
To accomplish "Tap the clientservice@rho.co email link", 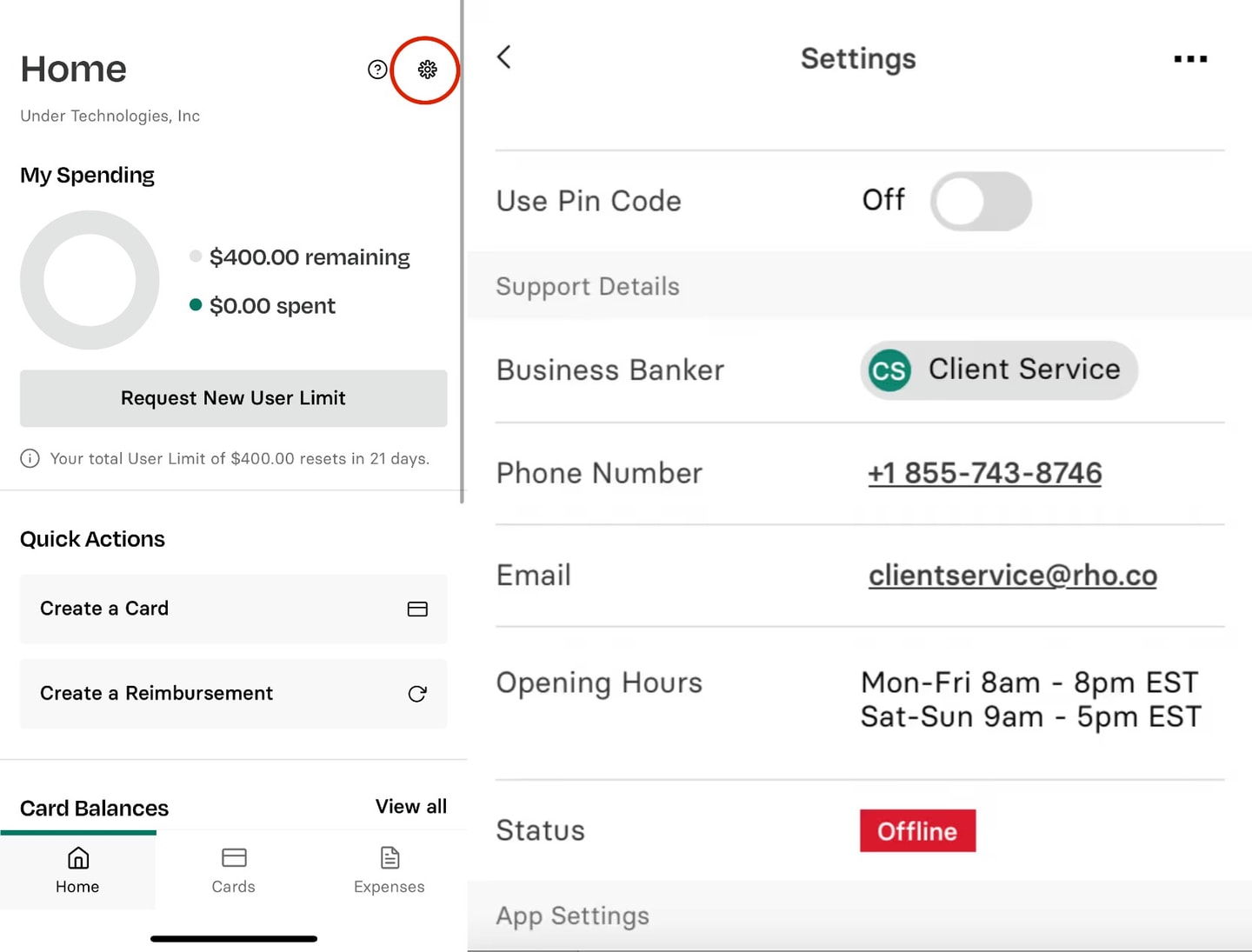I will point(1012,575).
